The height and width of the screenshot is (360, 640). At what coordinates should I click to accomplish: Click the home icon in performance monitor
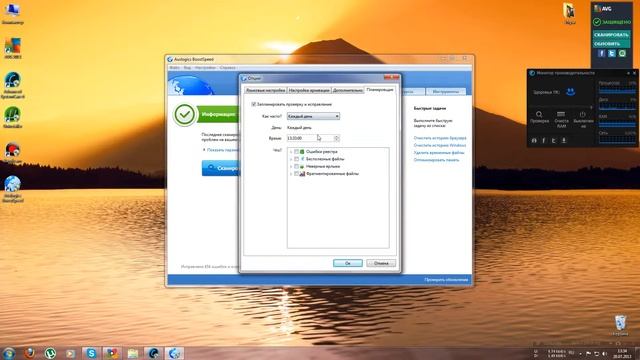point(534,140)
